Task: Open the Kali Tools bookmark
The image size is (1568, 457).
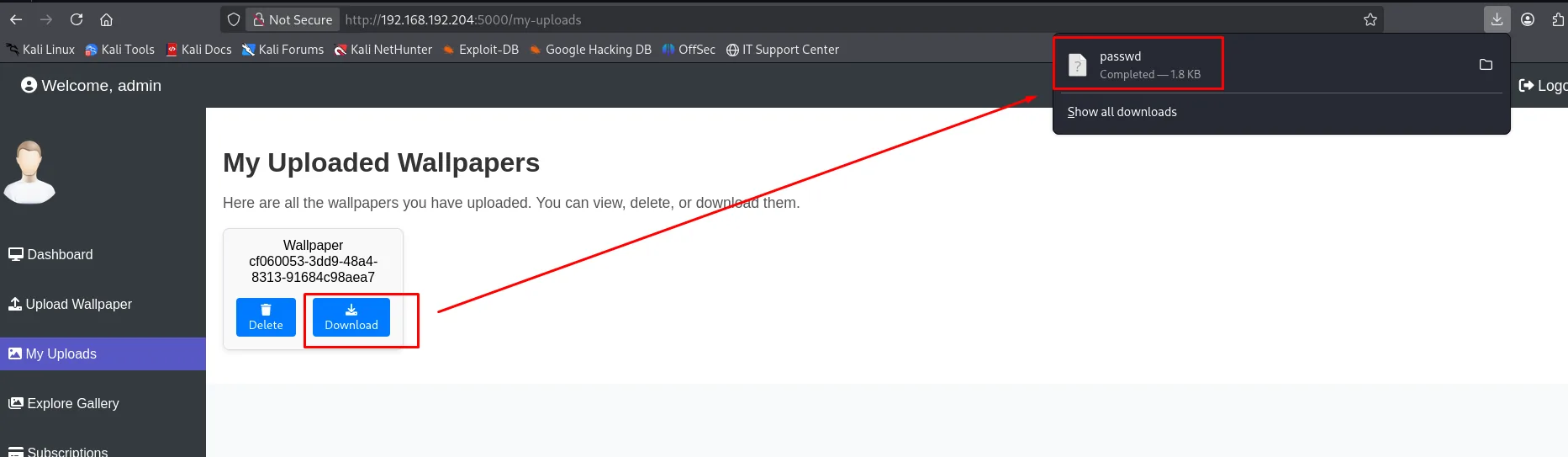Action: [120, 50]
